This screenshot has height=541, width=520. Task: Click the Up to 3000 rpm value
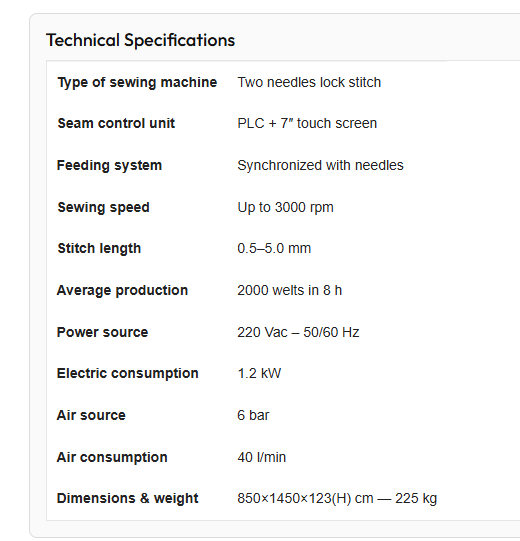(285, 207)
